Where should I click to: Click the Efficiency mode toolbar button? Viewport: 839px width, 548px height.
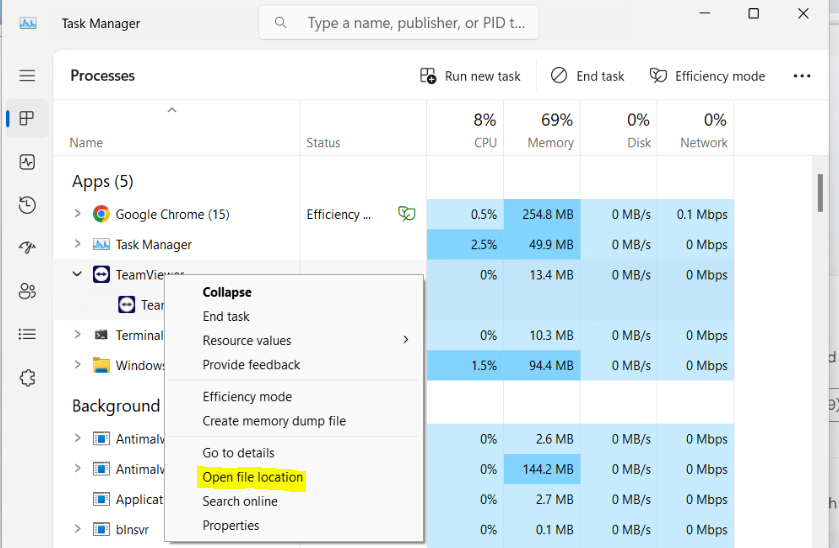(707, 76)
